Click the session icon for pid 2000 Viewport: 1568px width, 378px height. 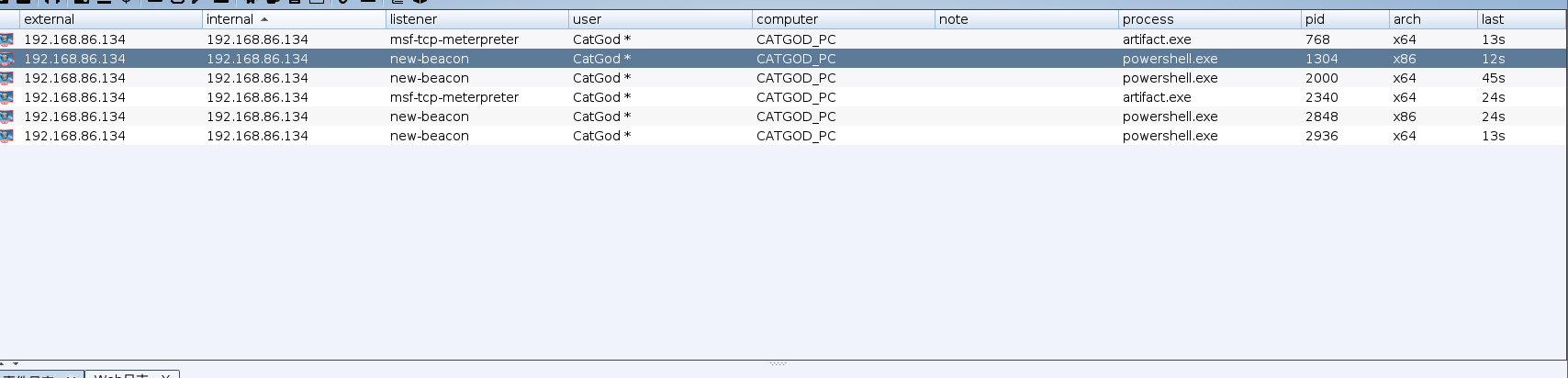[7, 78]
